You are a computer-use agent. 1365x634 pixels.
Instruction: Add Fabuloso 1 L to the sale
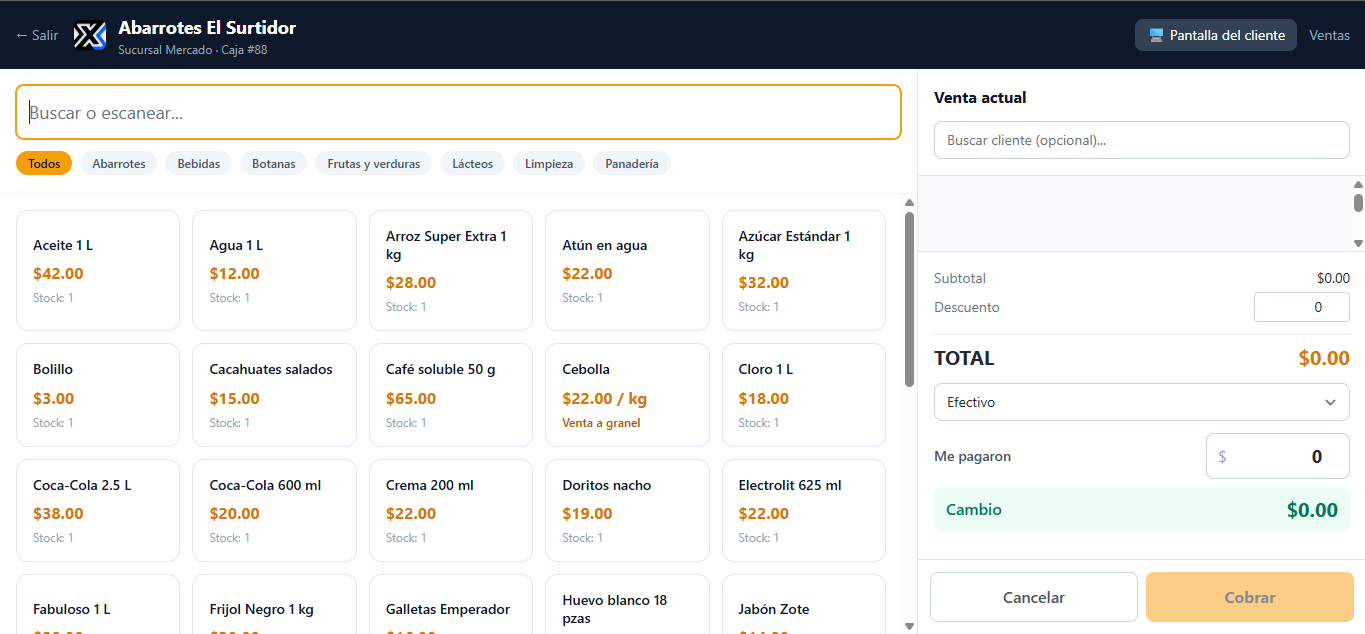click(98, 605)
